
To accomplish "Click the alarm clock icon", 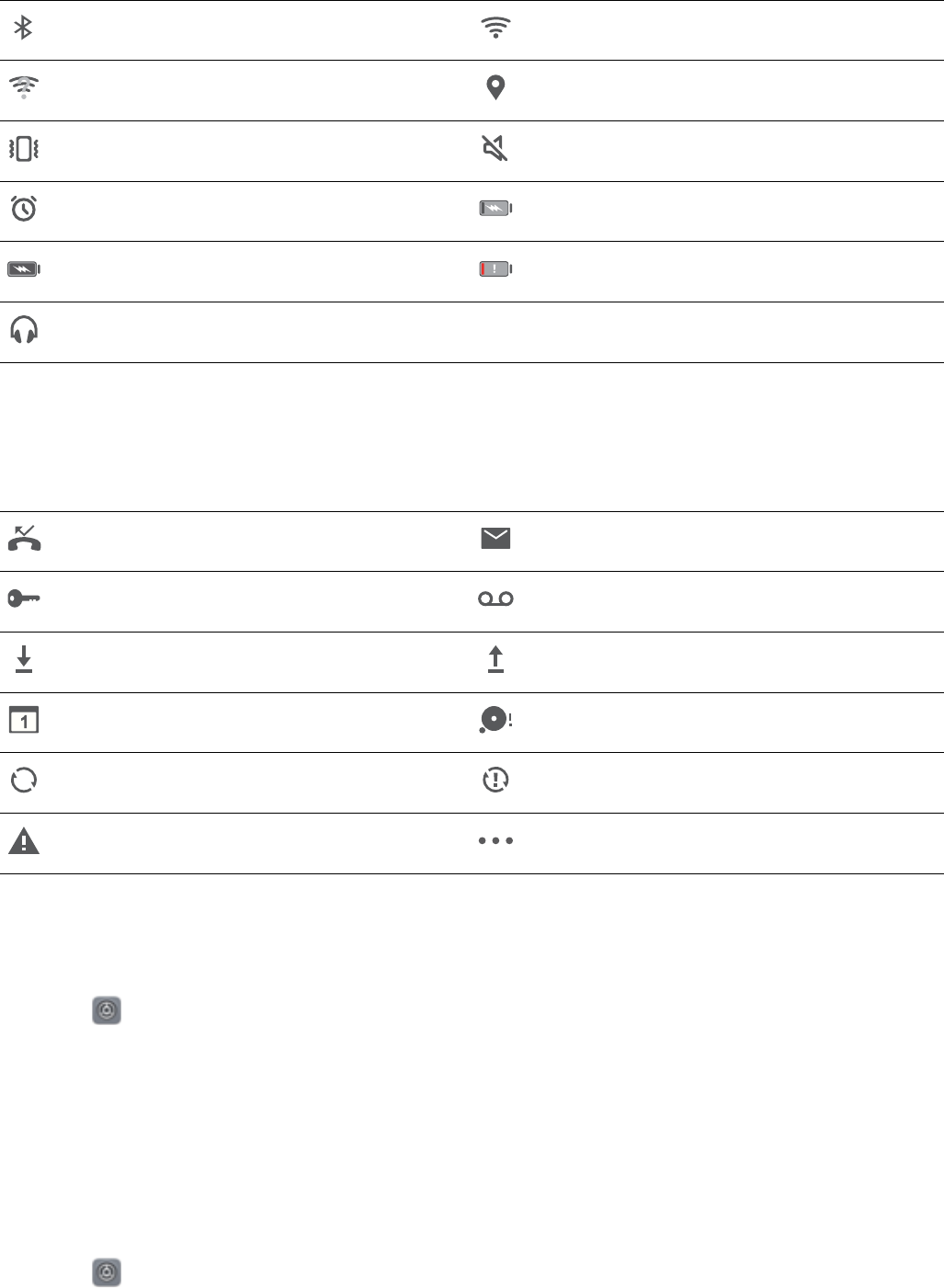I will coord(24,209).
